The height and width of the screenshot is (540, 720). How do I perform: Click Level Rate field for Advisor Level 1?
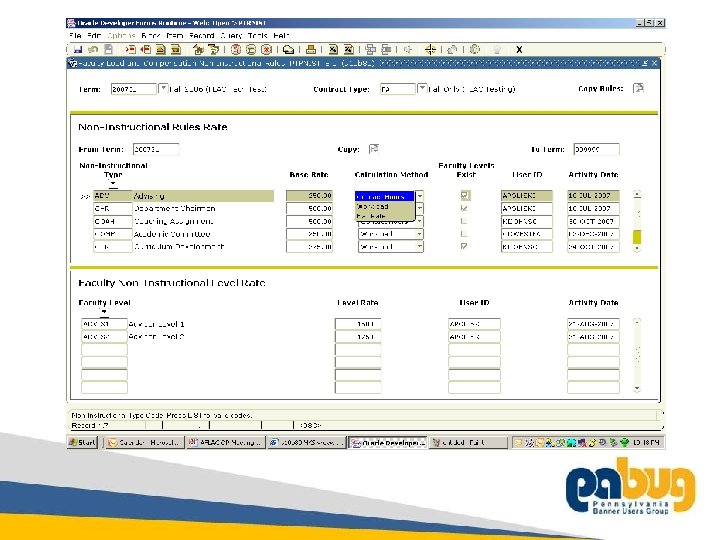pyautogui.click(x=358, y=324)
